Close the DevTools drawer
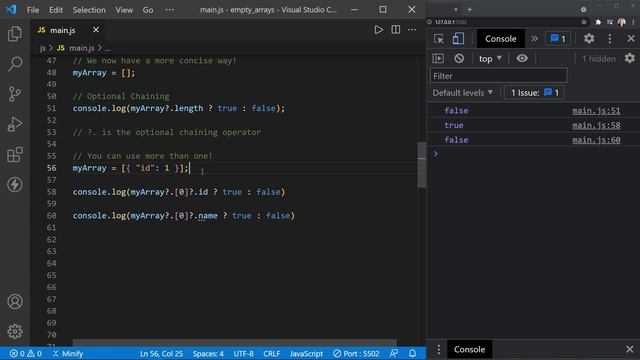 tap(629, 349)
